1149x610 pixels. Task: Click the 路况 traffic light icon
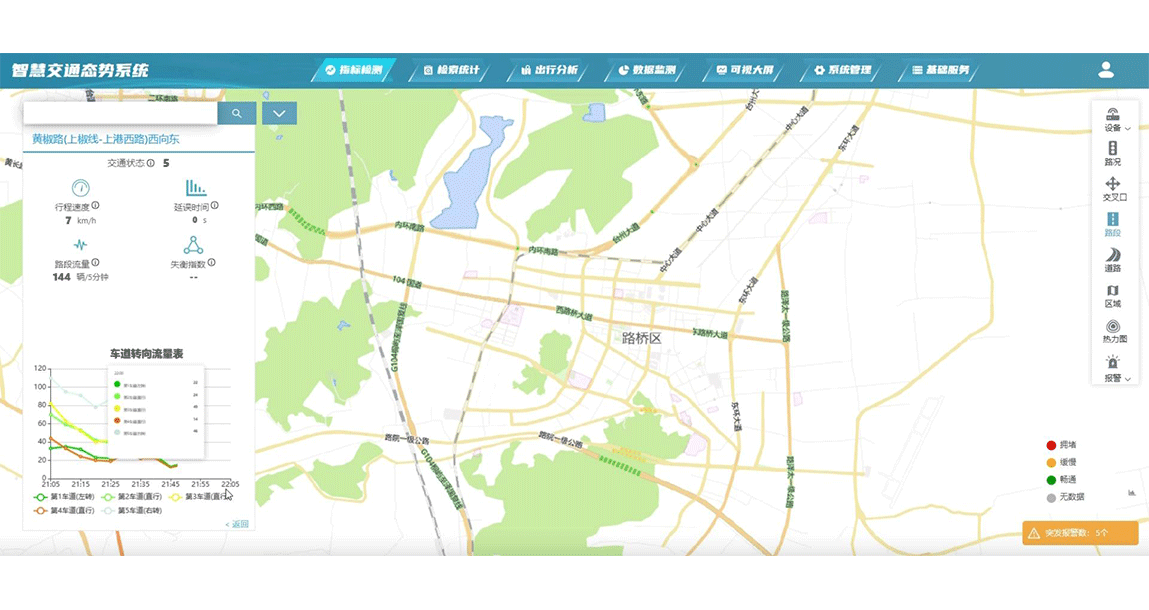(1112, 149)
